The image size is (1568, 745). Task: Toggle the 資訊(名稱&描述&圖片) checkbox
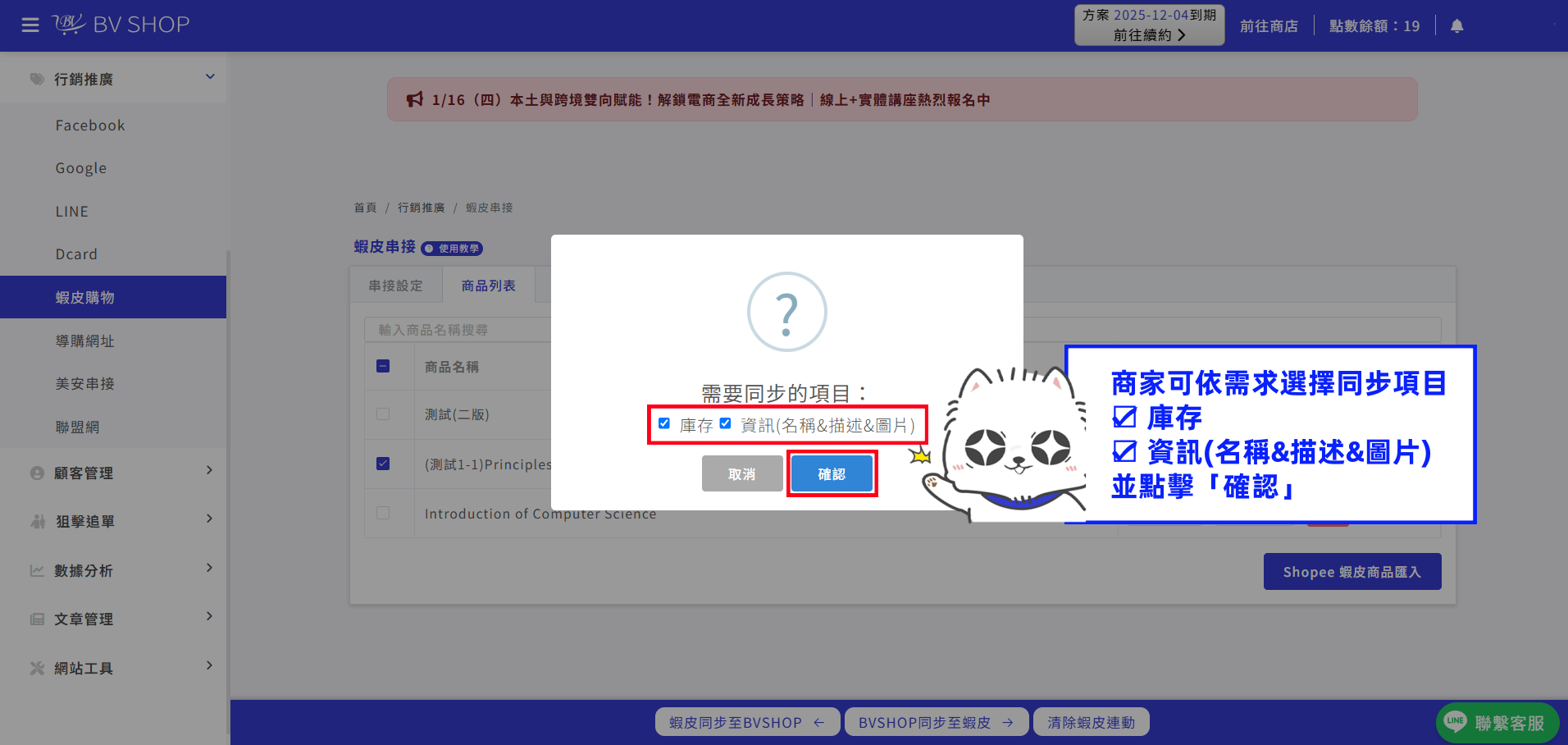tap(725, 423)
